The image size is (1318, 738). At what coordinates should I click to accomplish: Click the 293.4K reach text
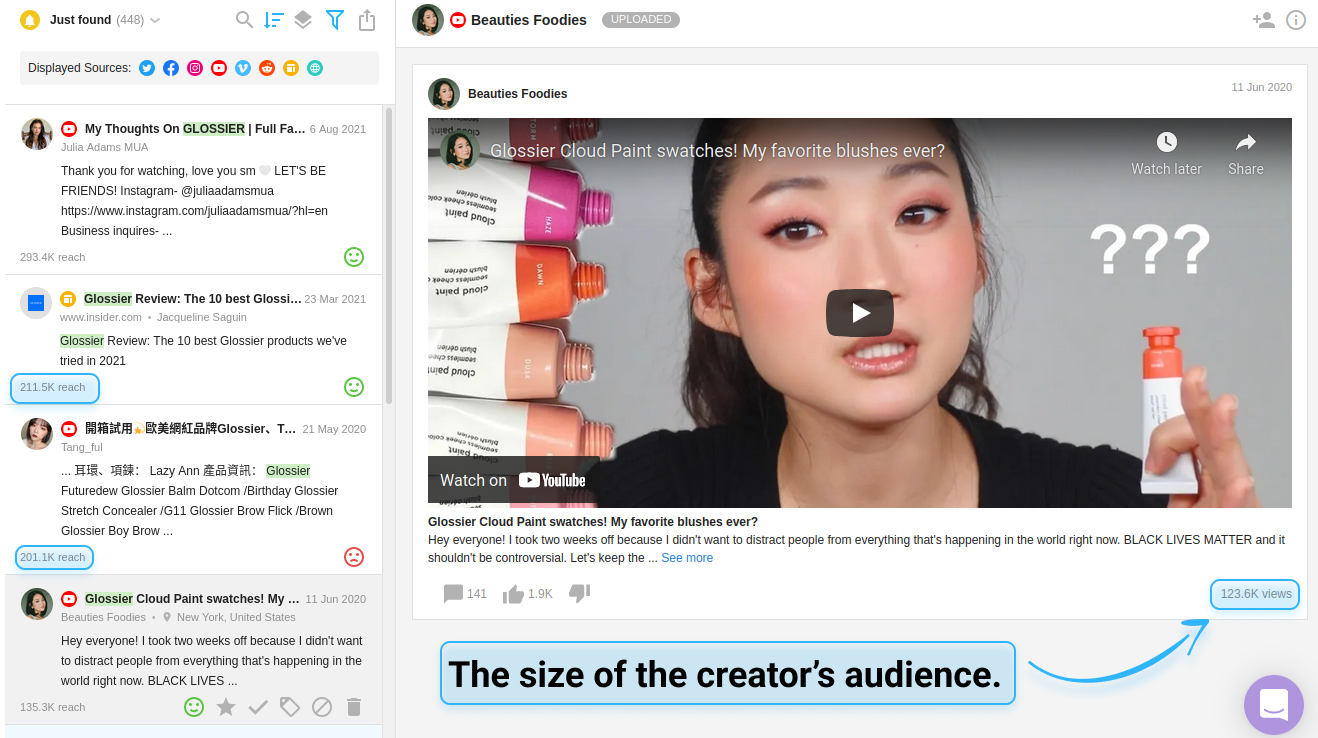pos(52,257)
